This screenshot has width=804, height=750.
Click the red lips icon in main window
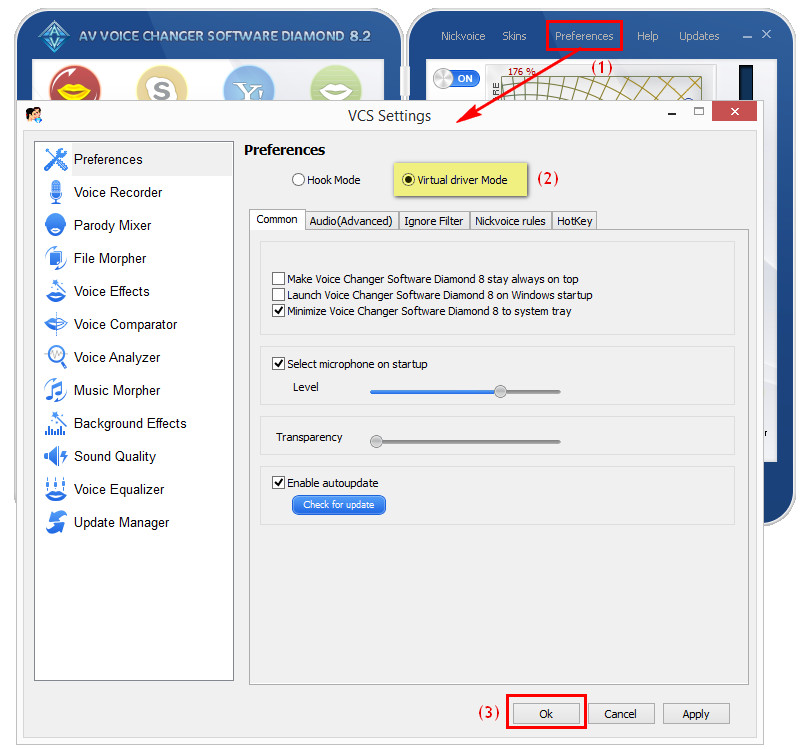[75, 83]
